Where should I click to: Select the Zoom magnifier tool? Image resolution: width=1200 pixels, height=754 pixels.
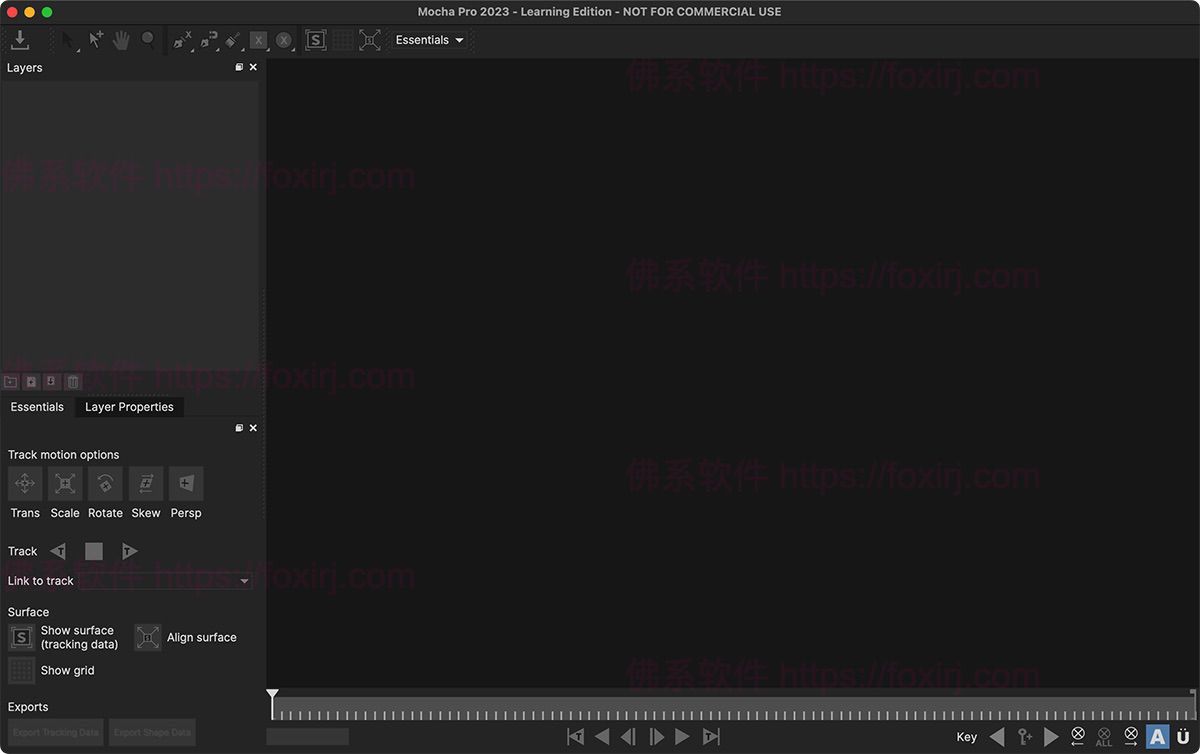point(148,39)
